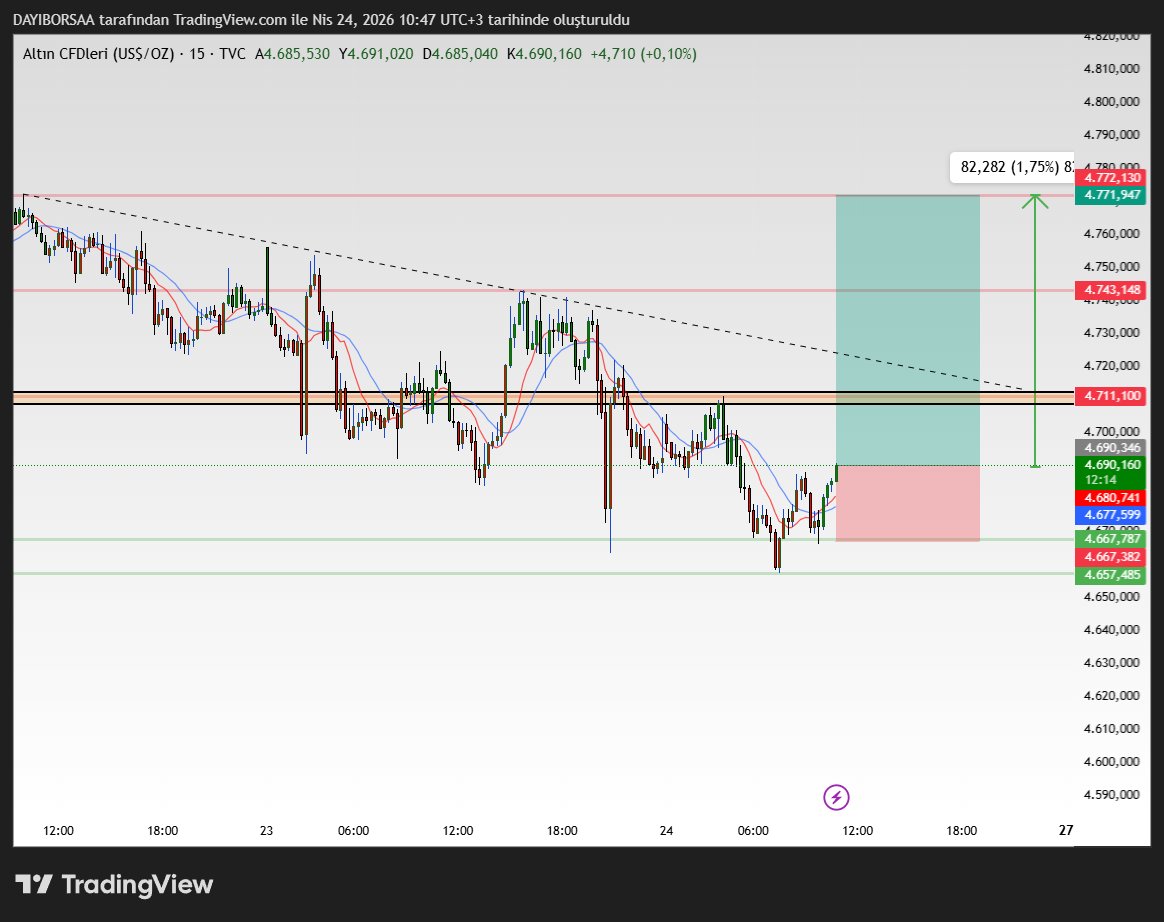Click the 4.610,000 price axis tick
Screen dimensions: 1164x922
[1111, 728]
